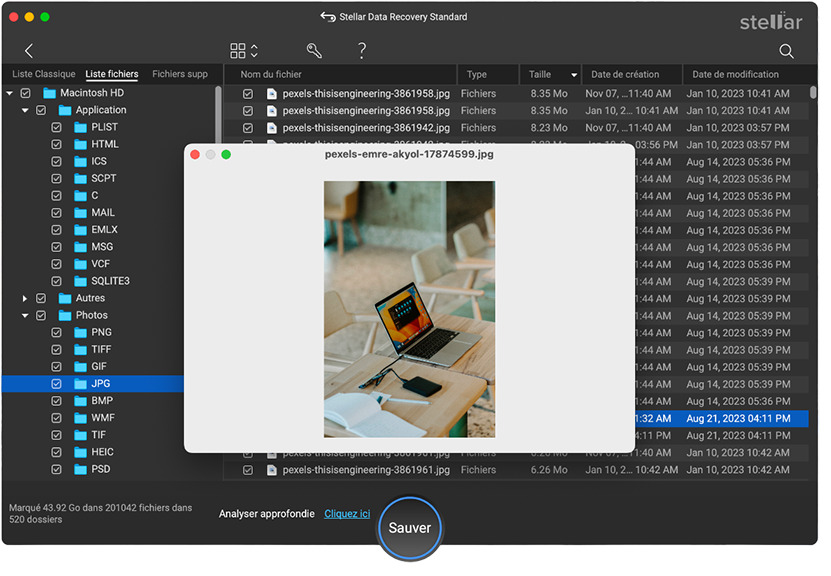Collapse the Macintosh HD tree node

click(x=10, y=95)
